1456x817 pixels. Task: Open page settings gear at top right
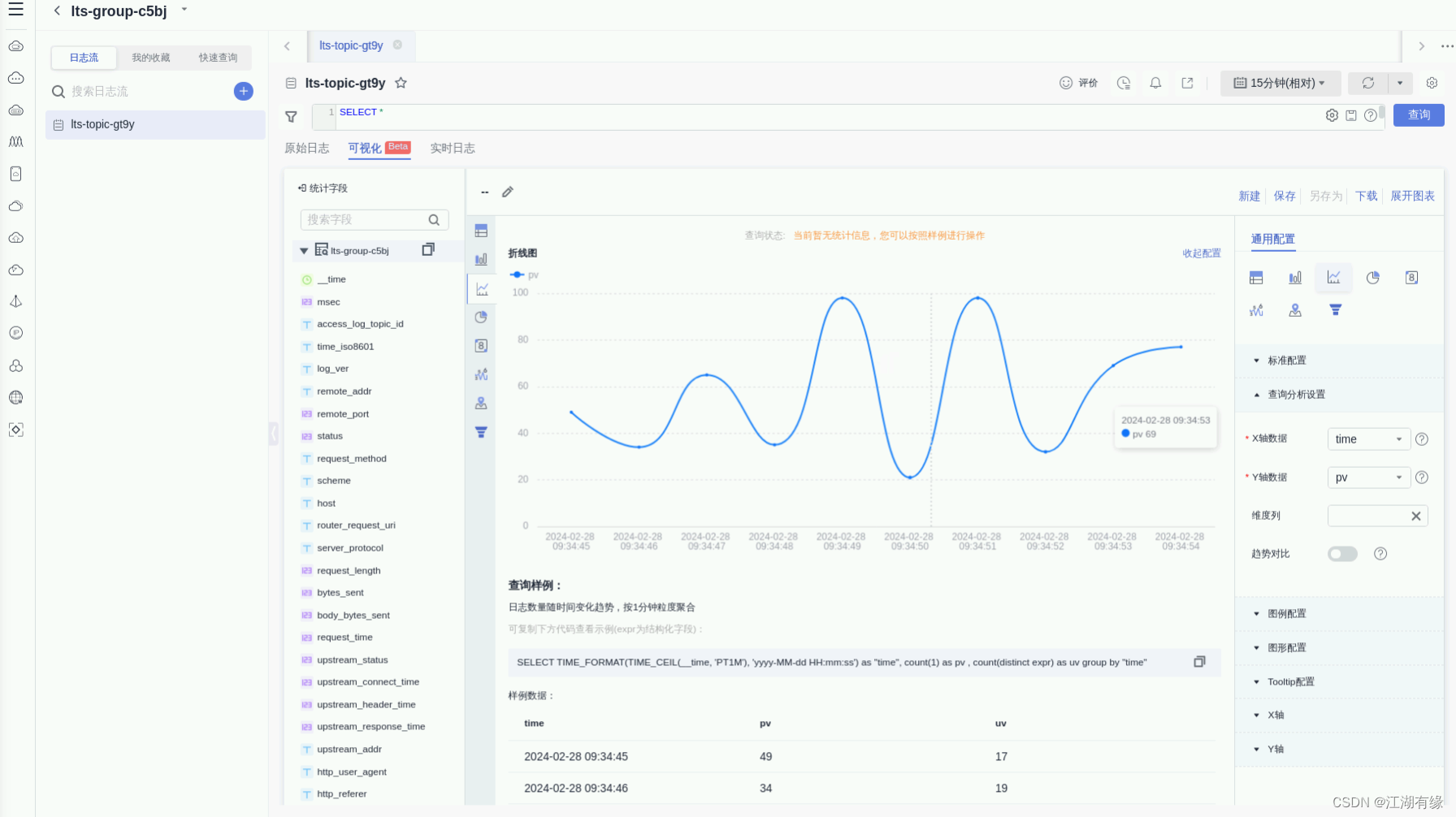point(1432,83)
